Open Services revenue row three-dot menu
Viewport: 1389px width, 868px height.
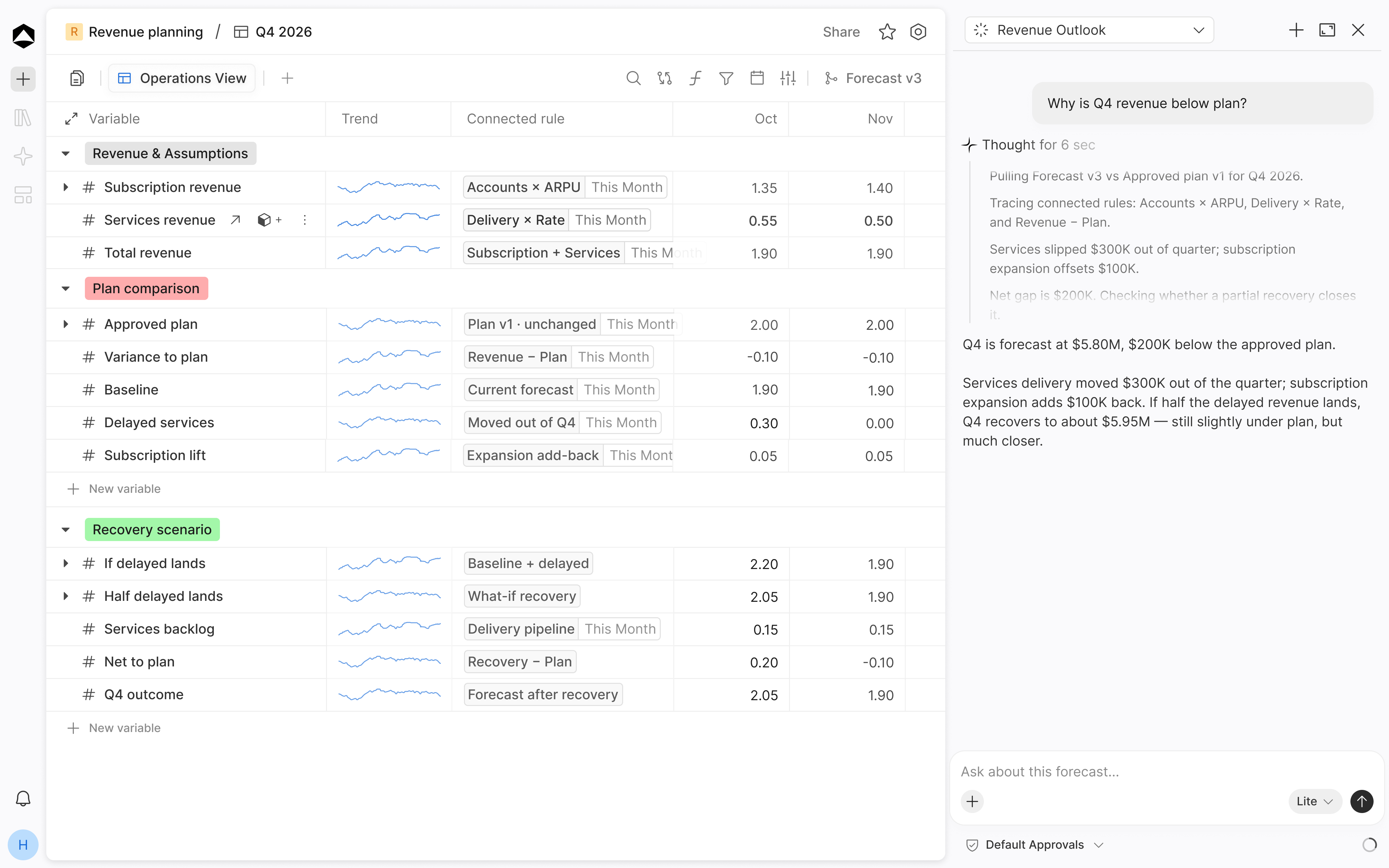click(305, 220)
